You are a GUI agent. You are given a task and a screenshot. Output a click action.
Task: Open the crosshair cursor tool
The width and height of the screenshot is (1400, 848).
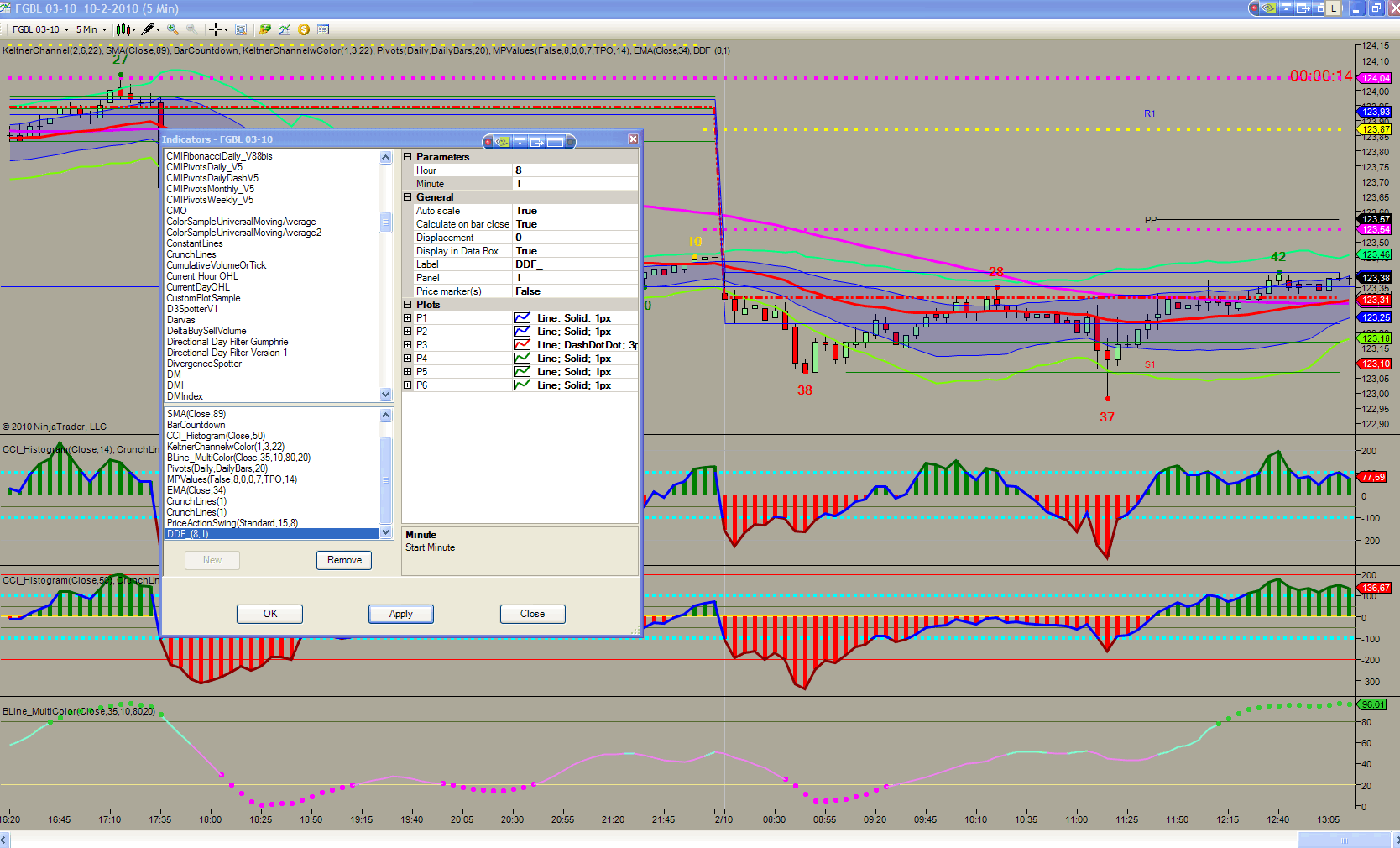pyautogui.click(x=217, y=29)
